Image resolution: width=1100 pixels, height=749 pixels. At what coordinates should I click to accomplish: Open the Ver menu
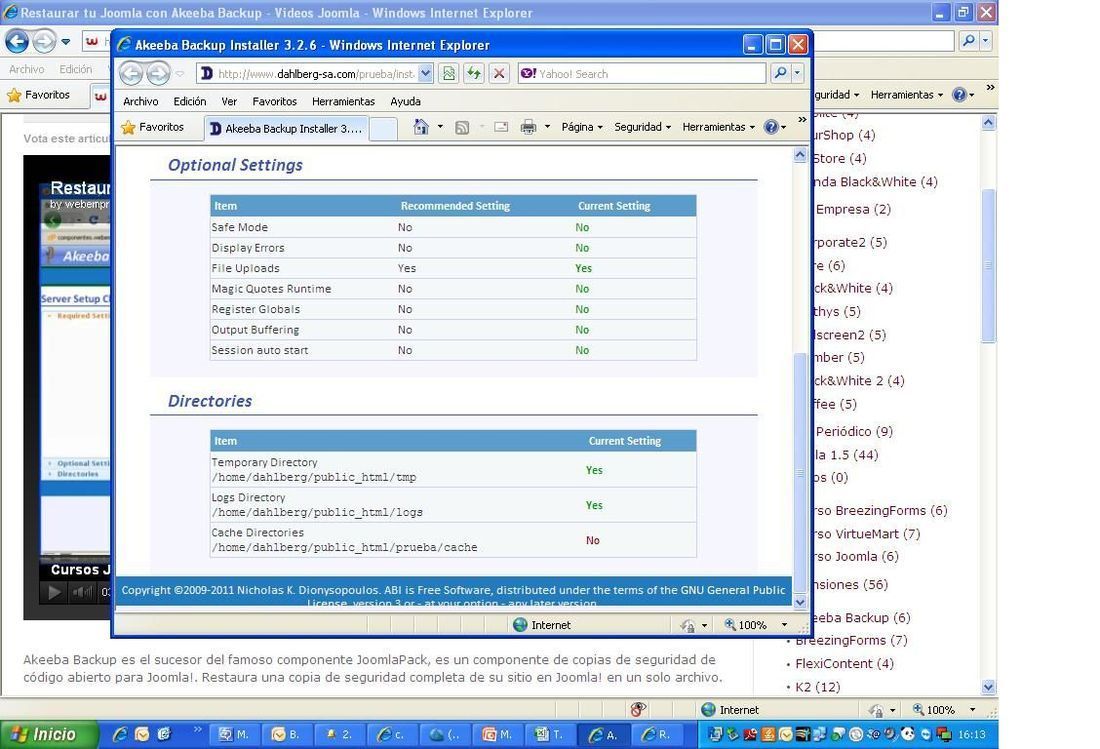[229, 101]
